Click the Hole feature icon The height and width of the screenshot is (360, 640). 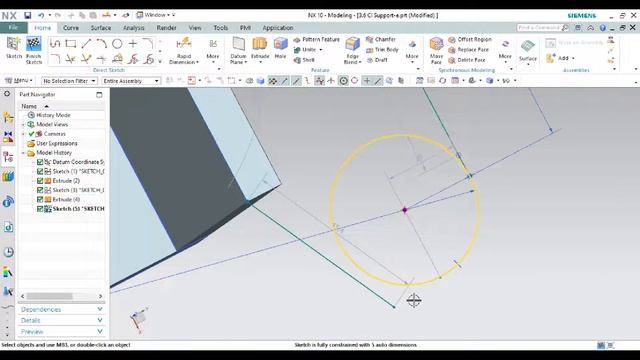(x=280, y=44)
